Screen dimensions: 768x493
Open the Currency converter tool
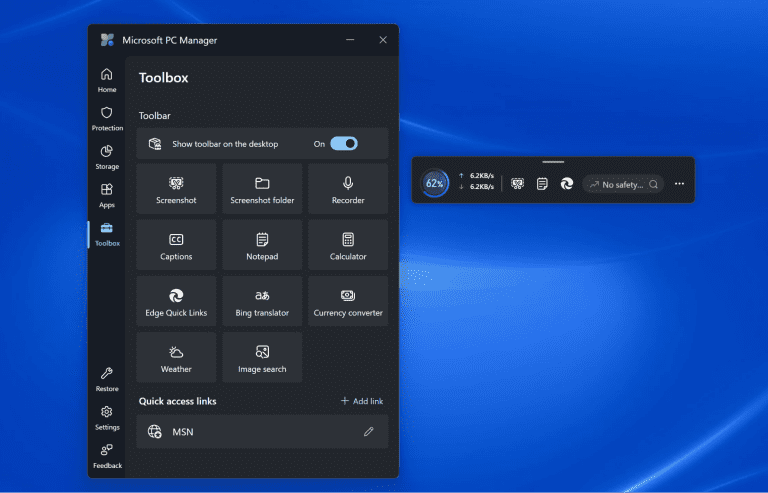[x=348, y=301]
